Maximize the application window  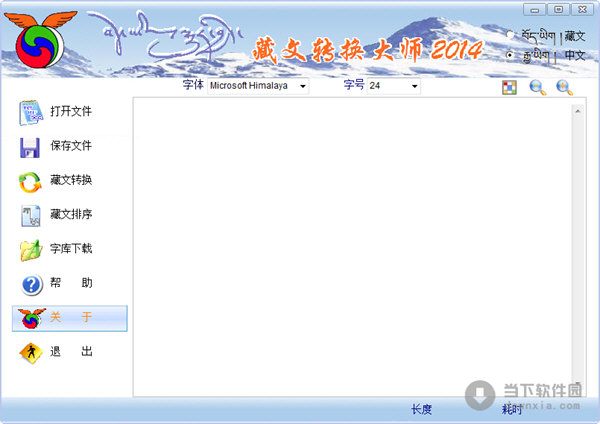[558, 10]
